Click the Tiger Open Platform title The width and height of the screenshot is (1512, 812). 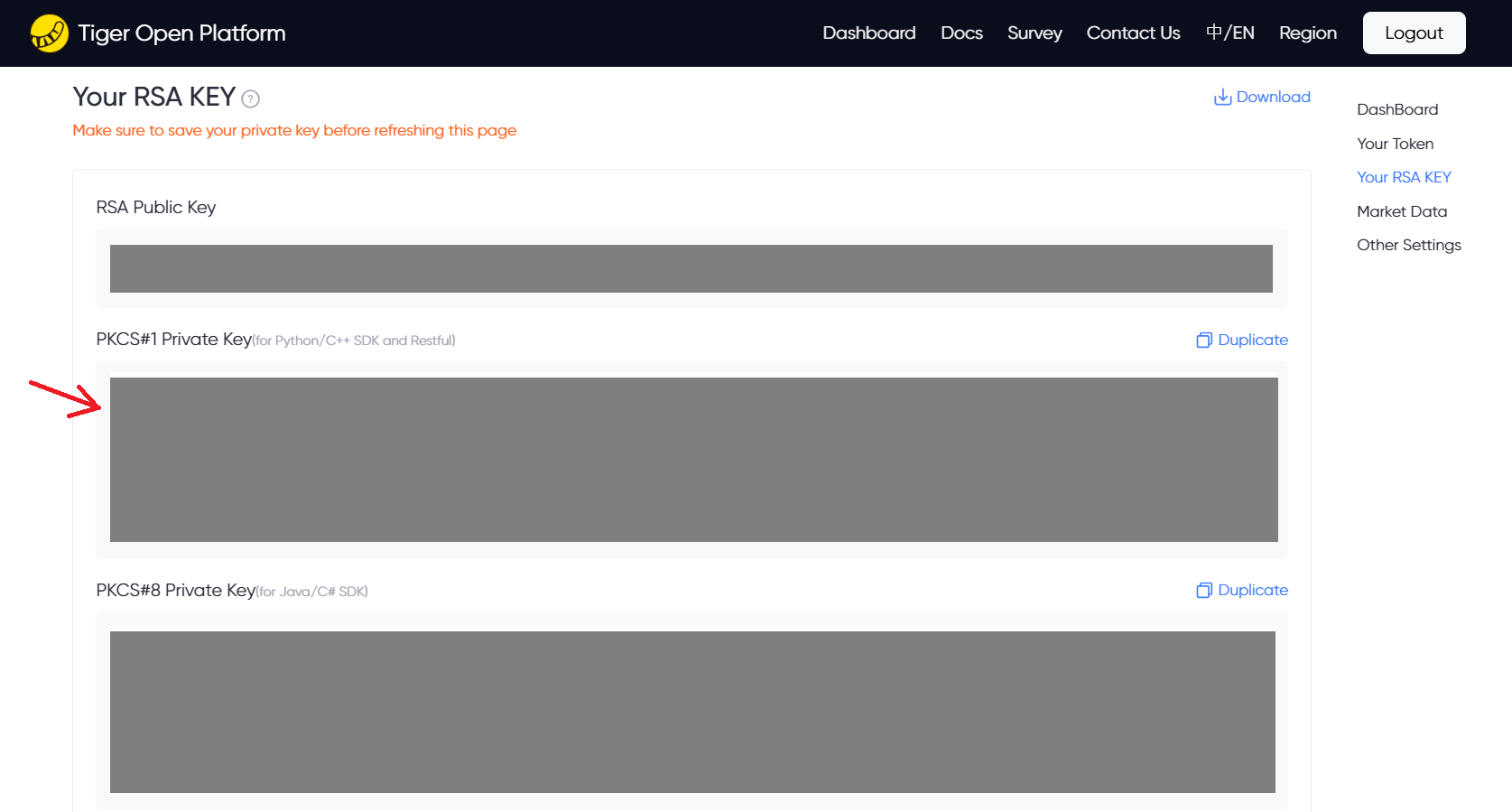(x=181, y=33)
